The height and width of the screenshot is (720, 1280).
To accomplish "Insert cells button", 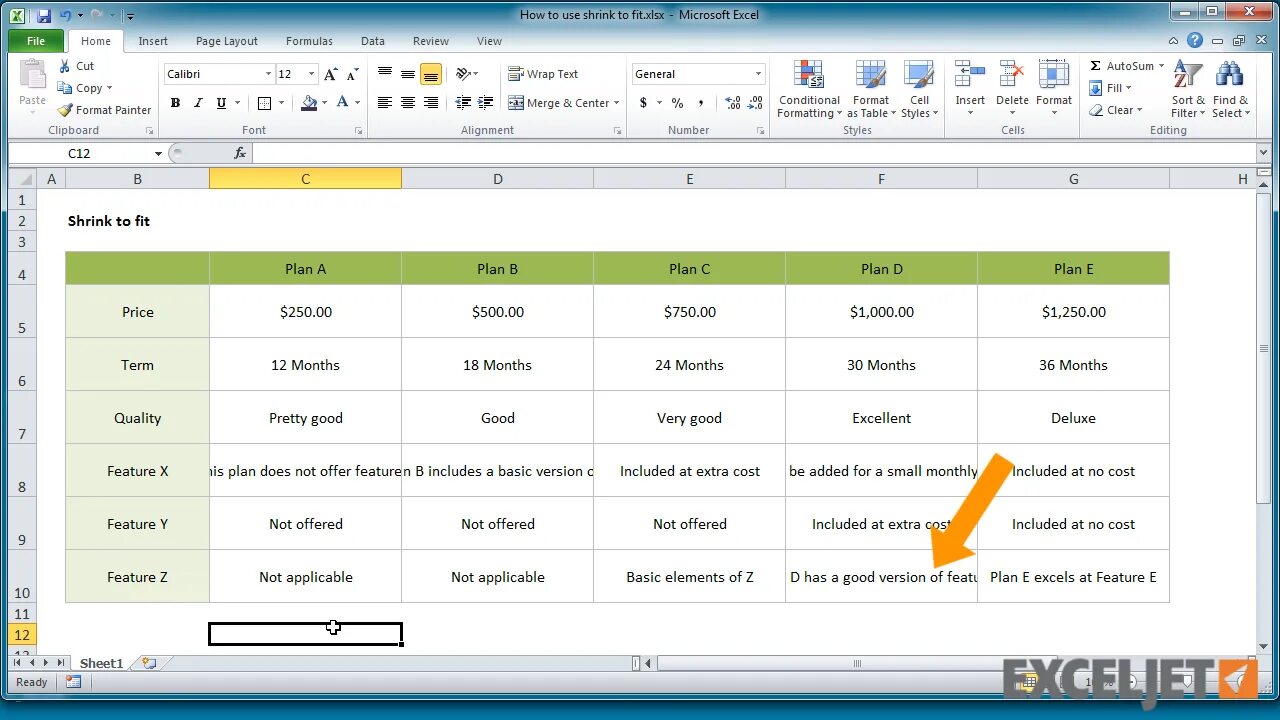I will pyautogui.click(x=970, y=89).
